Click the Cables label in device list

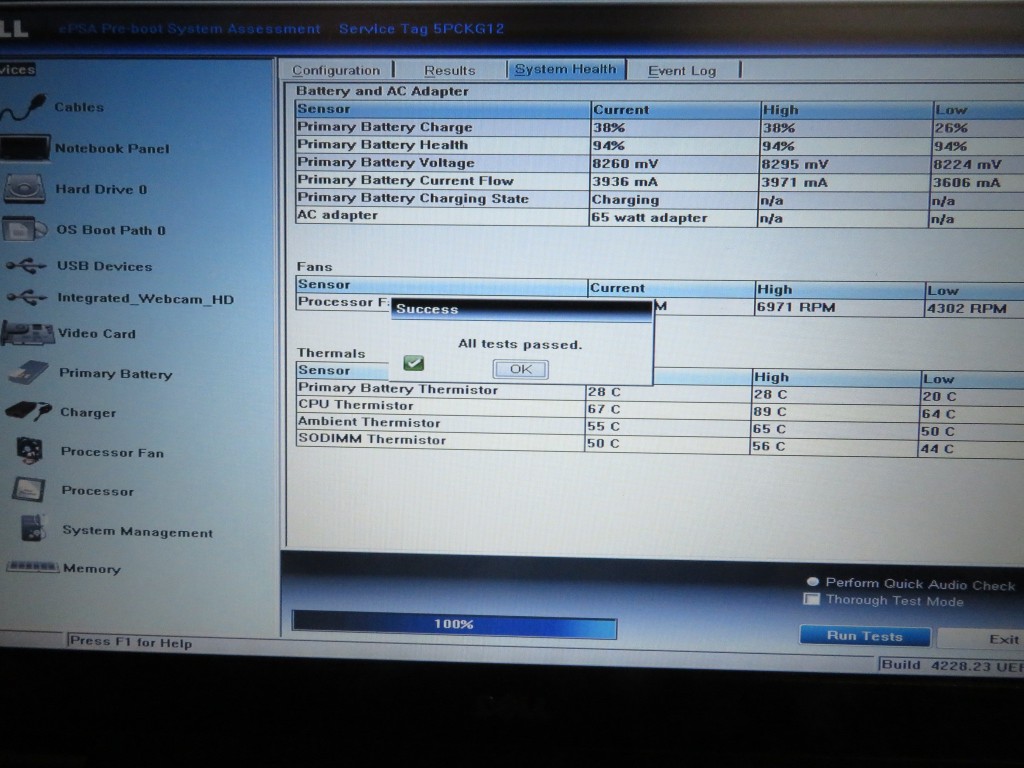coord(79,107)
